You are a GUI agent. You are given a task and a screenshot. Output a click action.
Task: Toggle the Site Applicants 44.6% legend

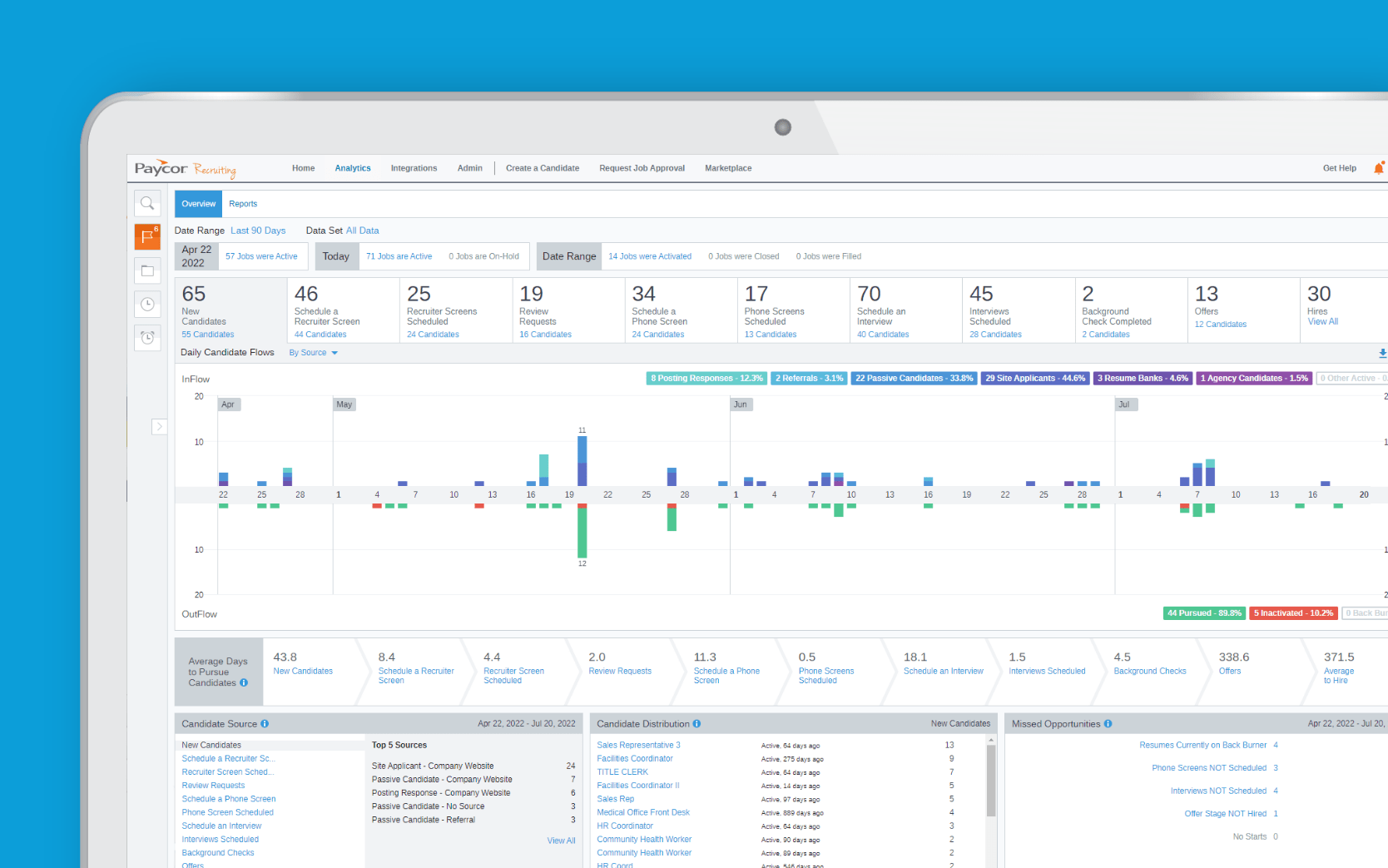1035,379
